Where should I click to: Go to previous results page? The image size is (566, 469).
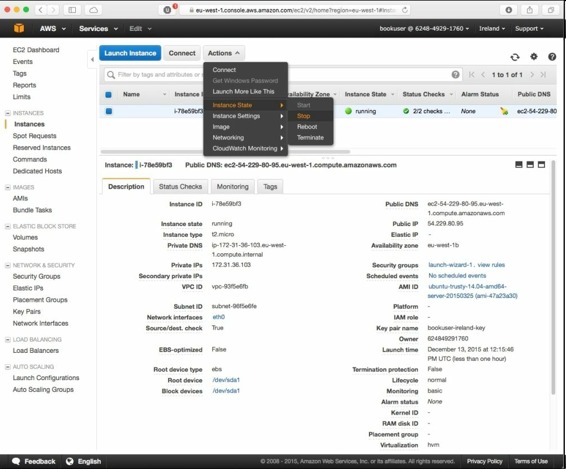[483, 74]
